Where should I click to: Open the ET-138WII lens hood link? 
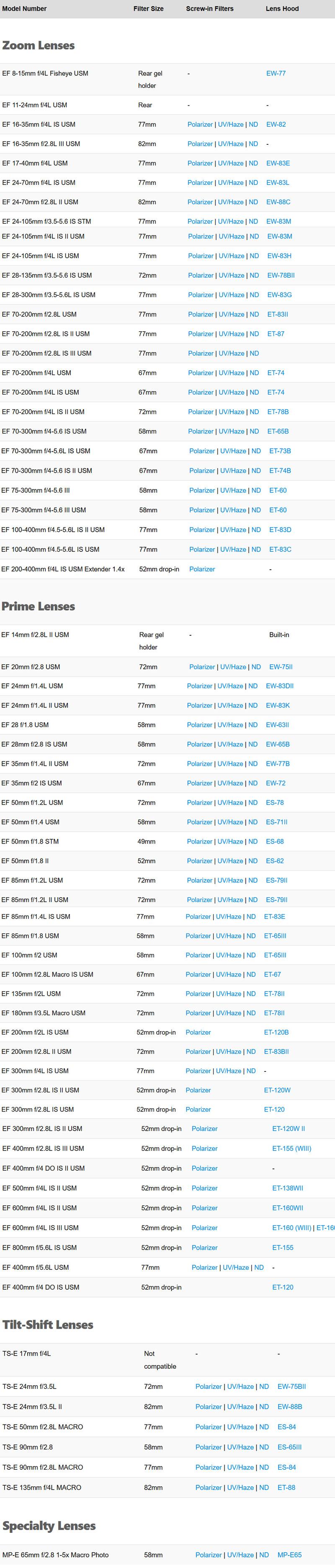pyautogui.click(x=287, y=1188)
